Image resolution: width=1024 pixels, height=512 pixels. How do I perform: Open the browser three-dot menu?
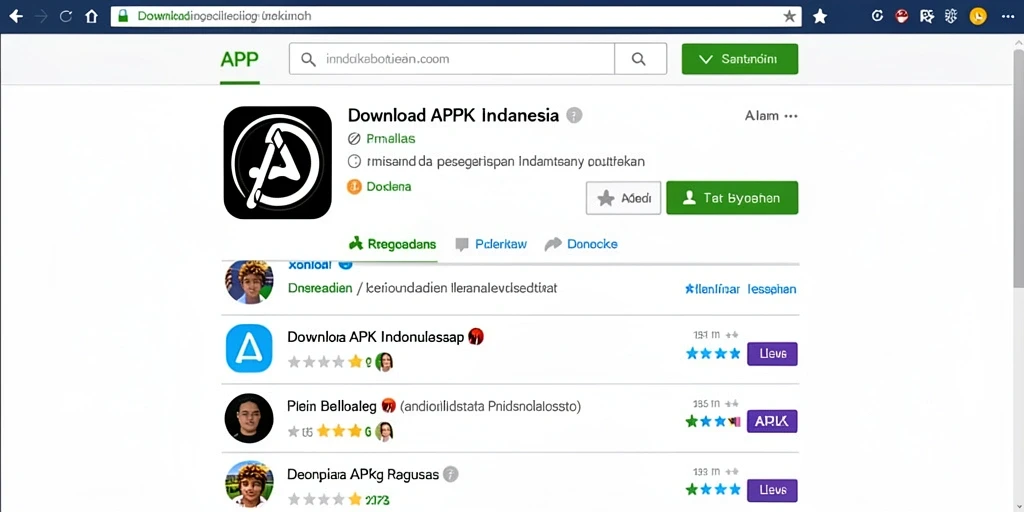1008,16
